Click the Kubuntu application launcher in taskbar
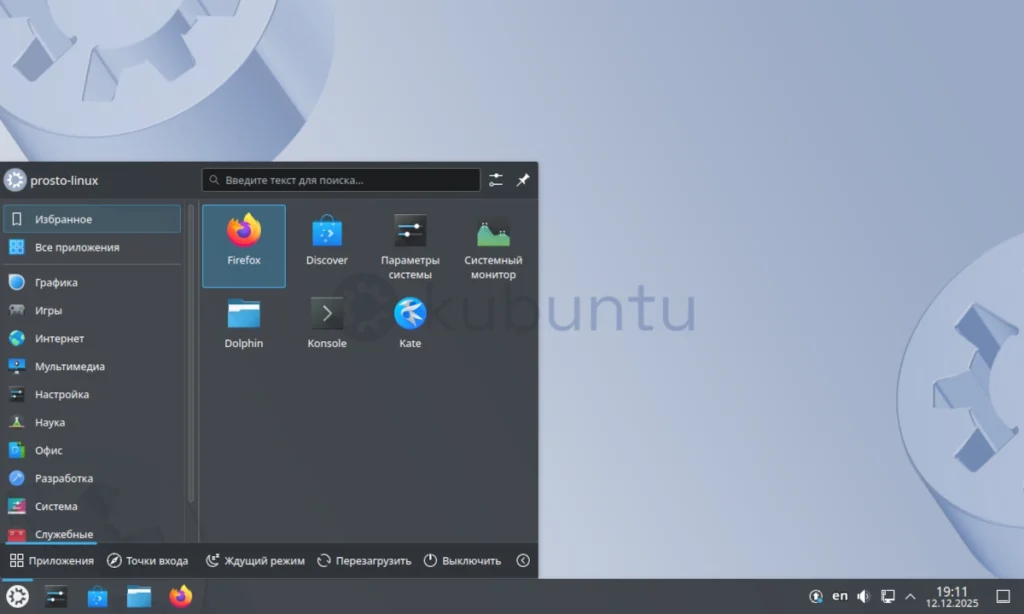The image size is (1024, 614). pos(18,596)
